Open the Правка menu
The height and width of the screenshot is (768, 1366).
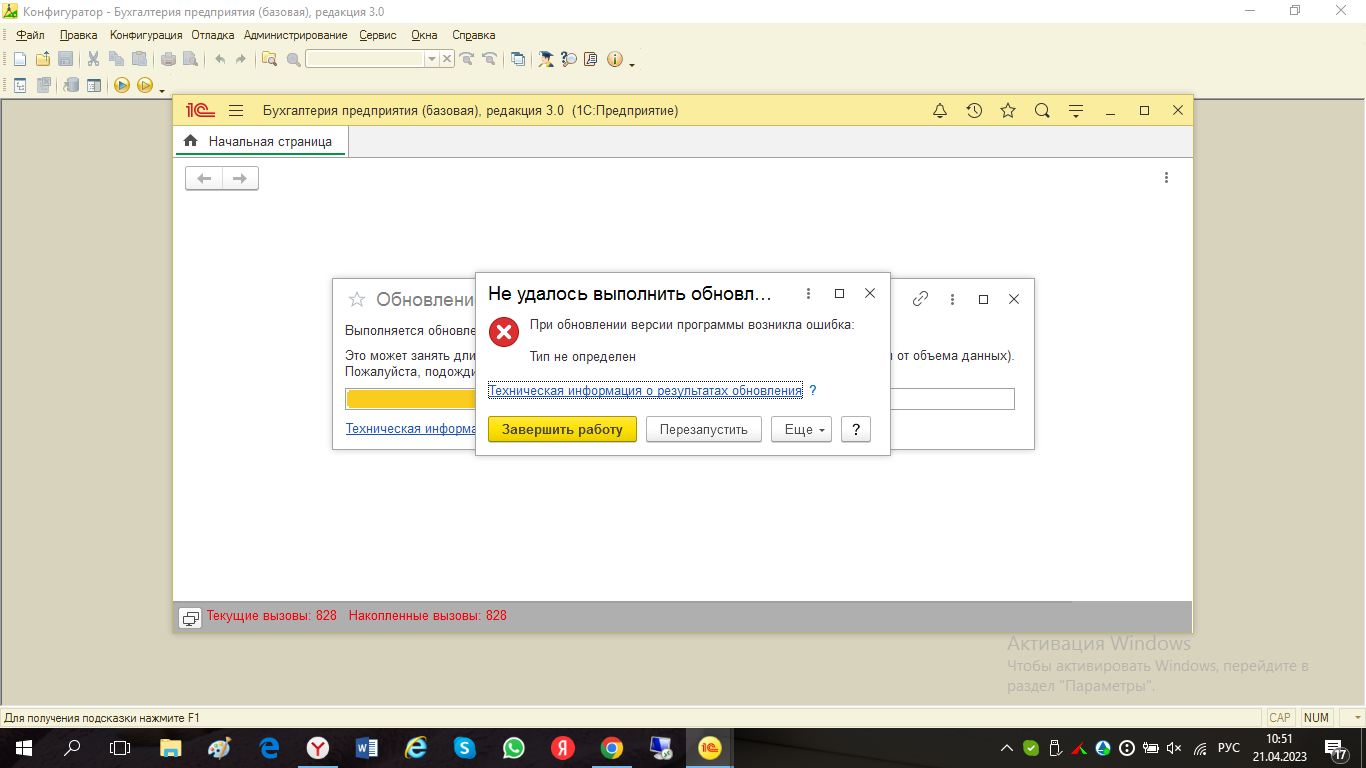[78, 35]
